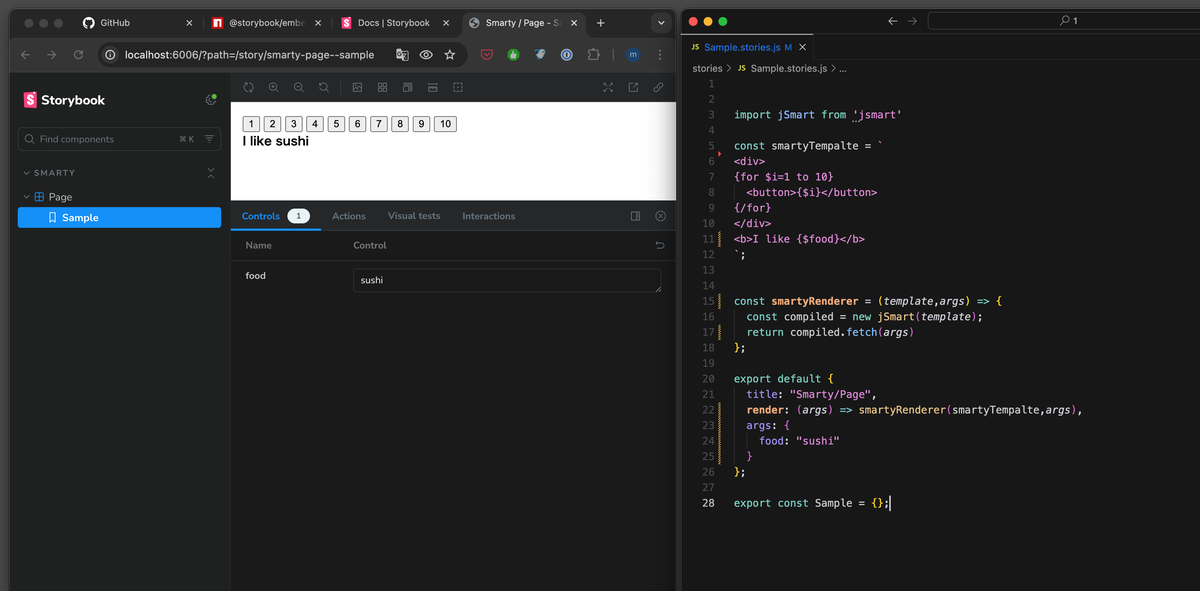Go back in the browser
The image size is (1200, 591).
pos(25,55)
